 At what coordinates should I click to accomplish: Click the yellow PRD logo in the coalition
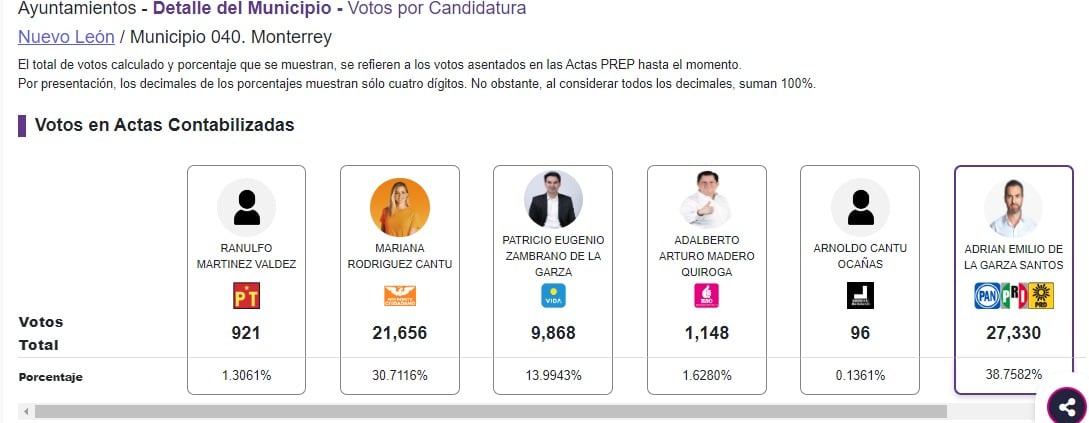1041,296
